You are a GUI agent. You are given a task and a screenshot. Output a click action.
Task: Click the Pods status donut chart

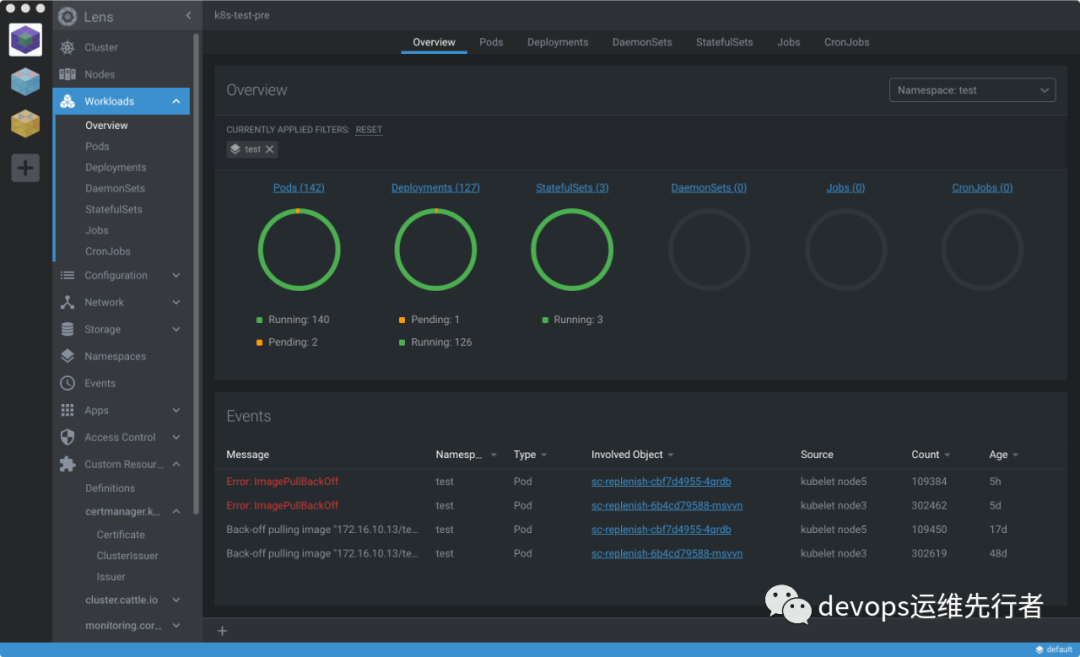298,249
